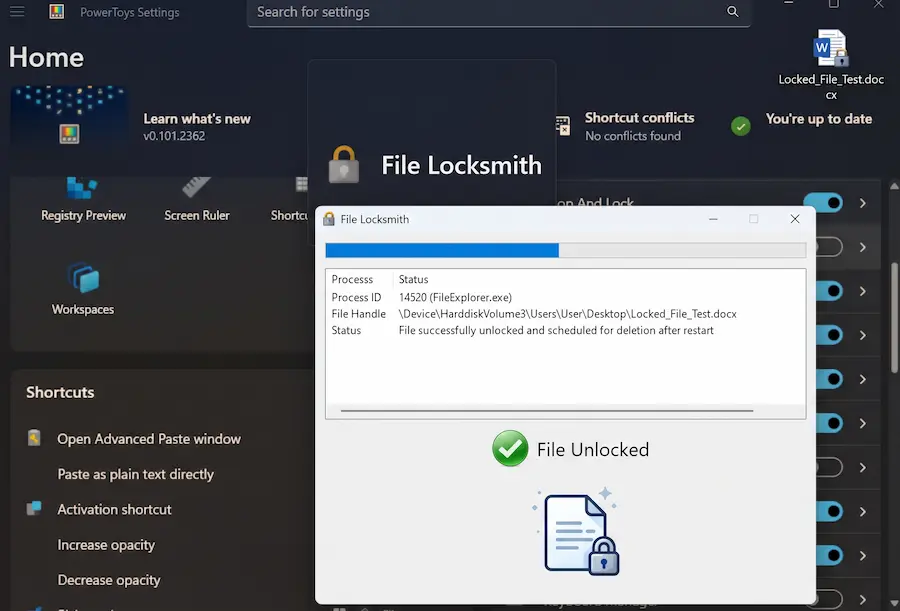Close the File Locksmith dialog

[795, 219]
